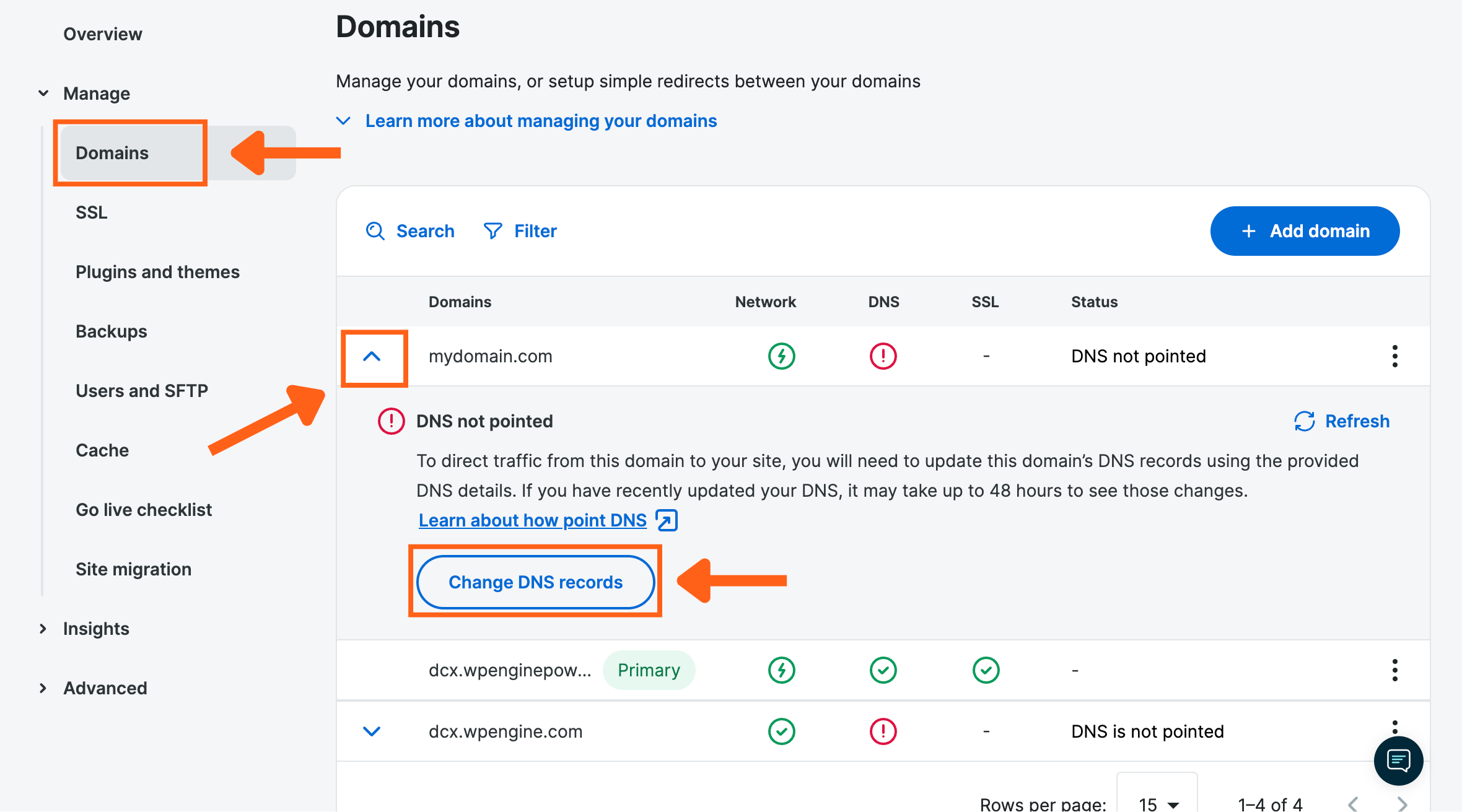Image resolution: width=1462 pixels, height=812 pixels.
Task: Expand the Insights sidebar section
Action: [x=43, y=628]
